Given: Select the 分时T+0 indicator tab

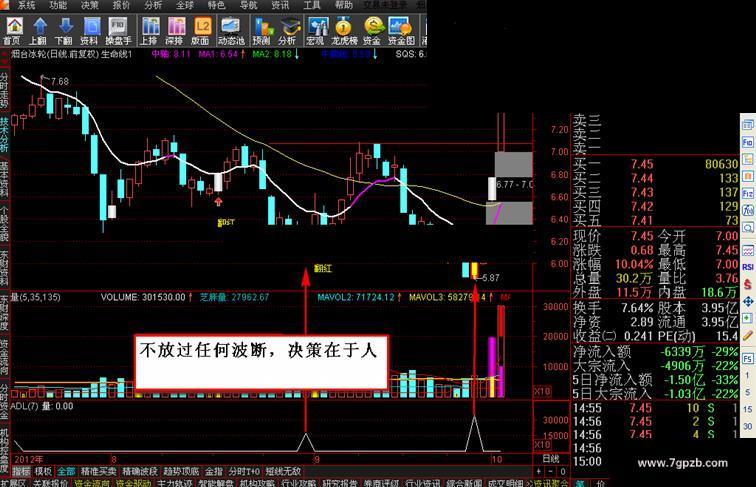Looking at the screenshot, I should (x=244, y=471).
